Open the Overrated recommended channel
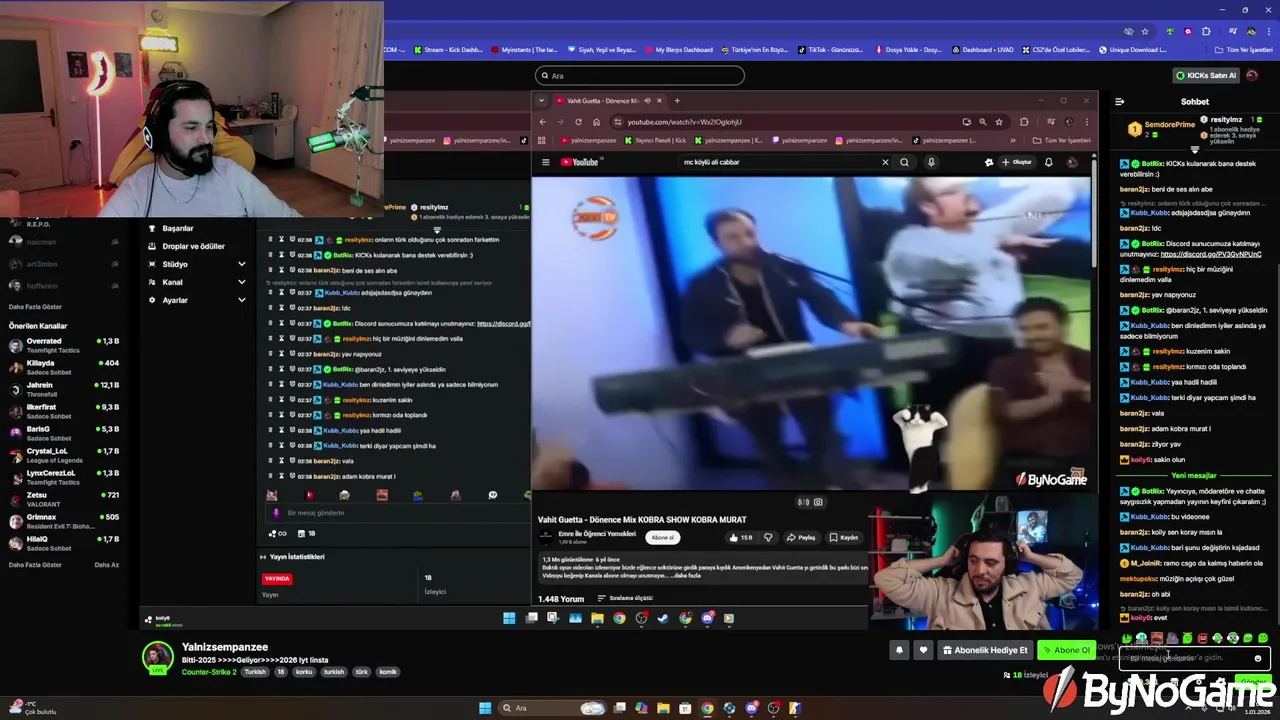This screenshot has width=1280, height=720. pos(64,345)
